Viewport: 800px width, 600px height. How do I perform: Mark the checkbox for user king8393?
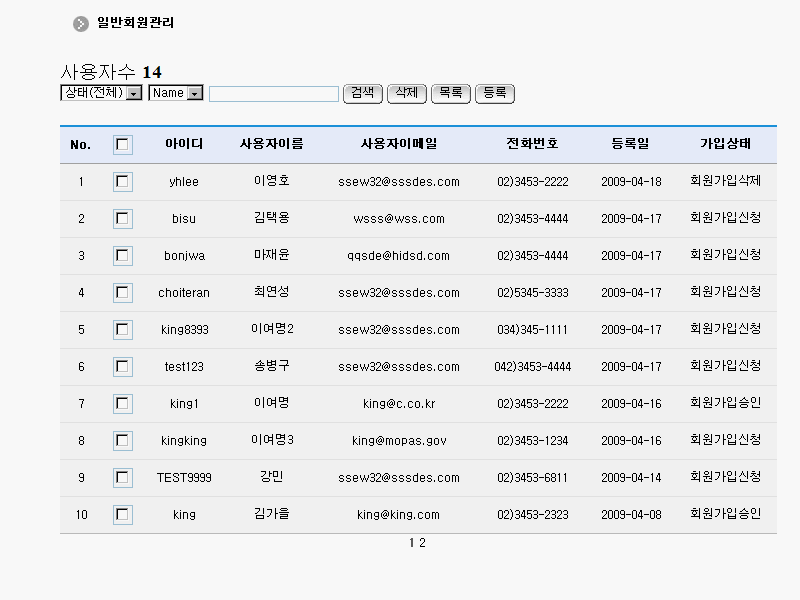[x=123, y=330]
